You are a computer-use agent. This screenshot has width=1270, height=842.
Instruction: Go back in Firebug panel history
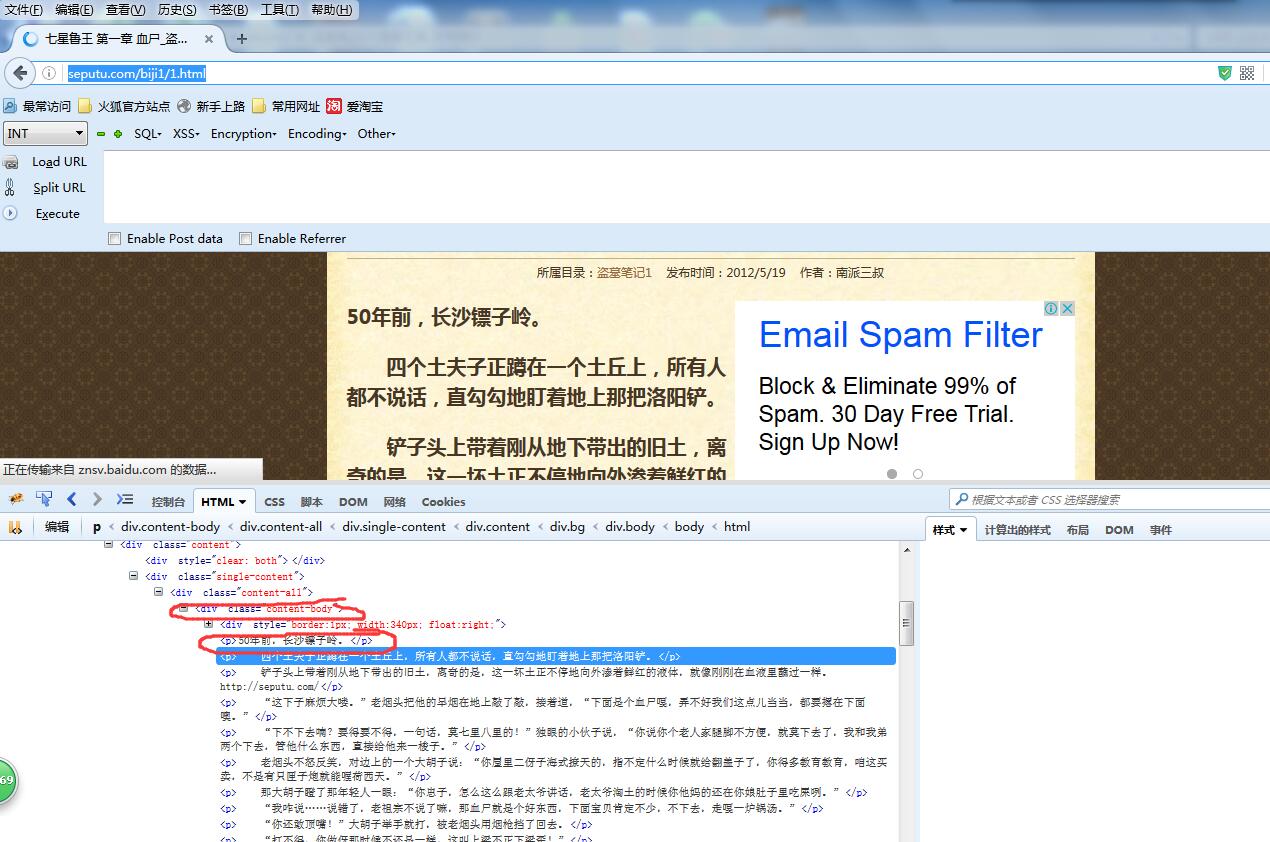pos(72,499)
